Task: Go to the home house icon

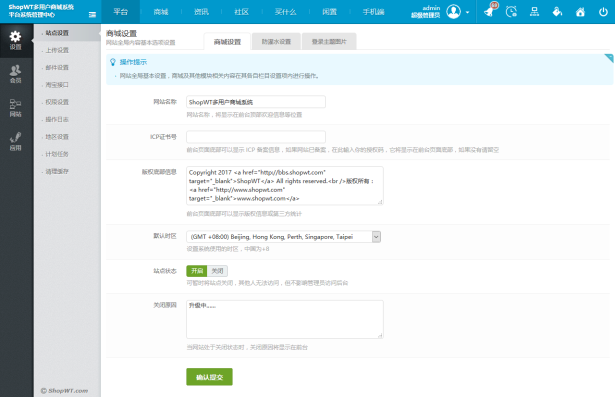Action: coord(580,12)
